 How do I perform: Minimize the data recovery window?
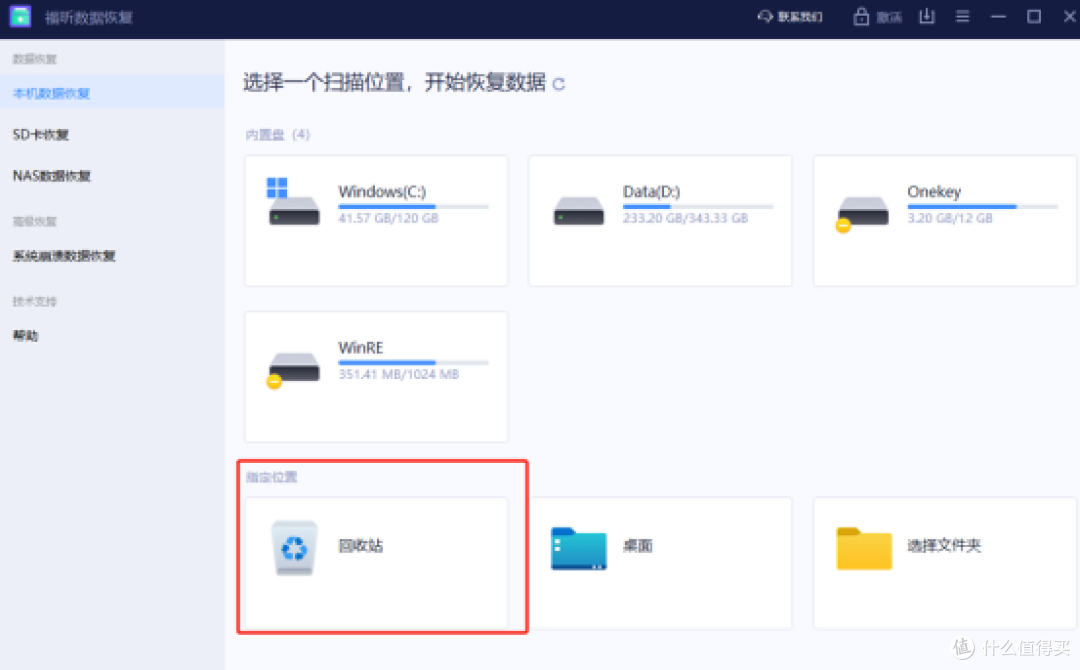(998, 17)
